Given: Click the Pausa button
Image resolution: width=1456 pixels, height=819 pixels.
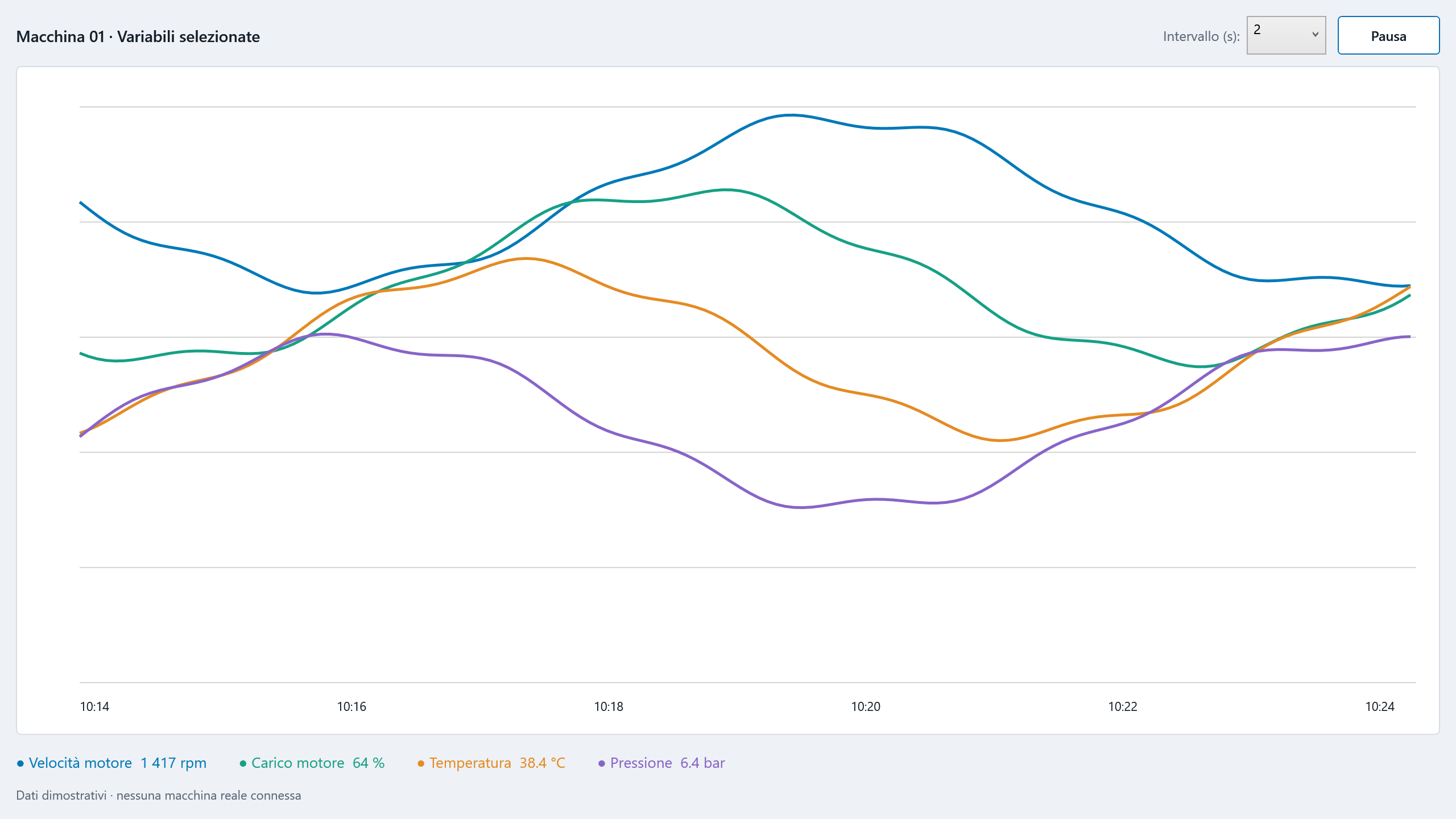Looking at the screenshot, I should (1388, 35).
